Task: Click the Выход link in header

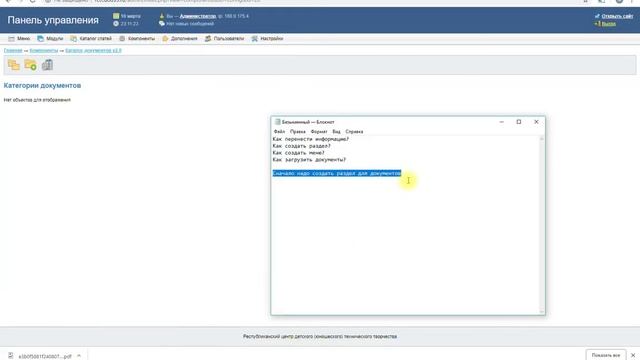Action: pyautogui.click(x=608, y=24)
